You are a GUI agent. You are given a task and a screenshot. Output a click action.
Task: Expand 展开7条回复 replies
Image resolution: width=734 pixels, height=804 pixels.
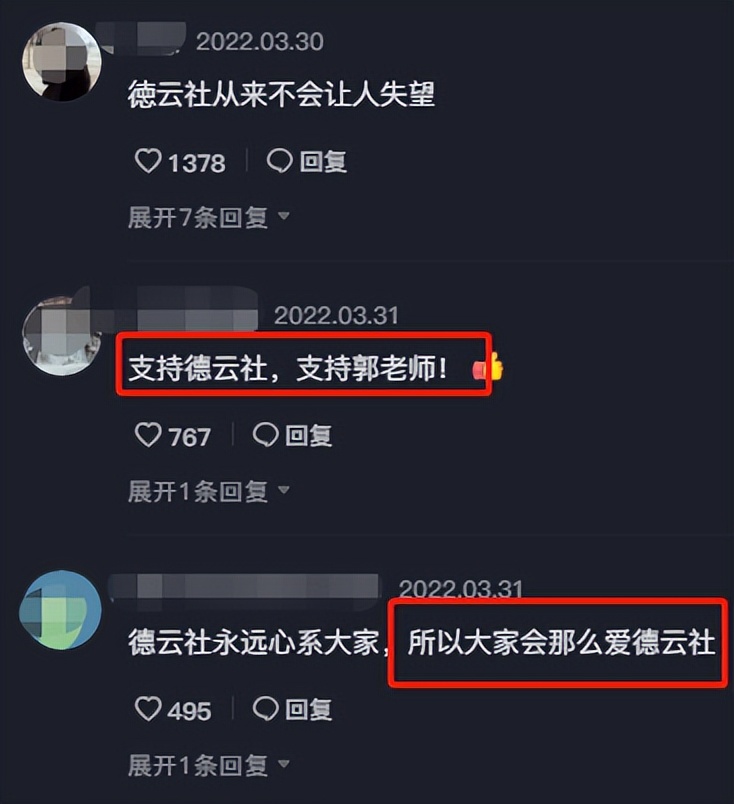coord(208,217)
